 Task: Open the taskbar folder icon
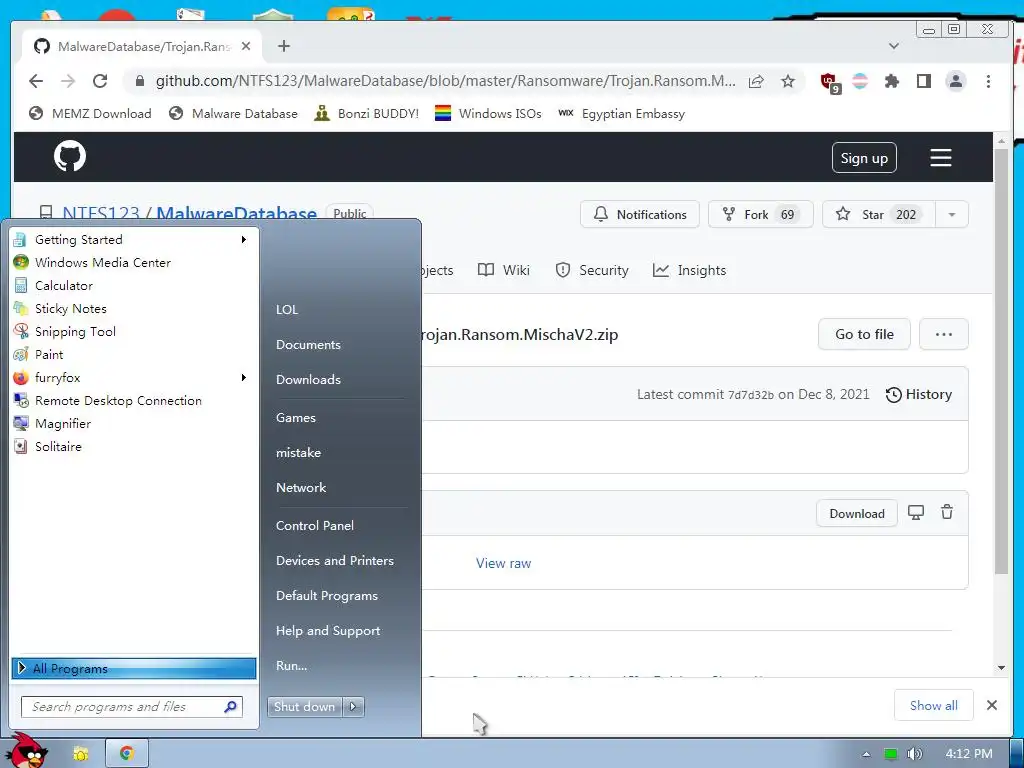80,754
